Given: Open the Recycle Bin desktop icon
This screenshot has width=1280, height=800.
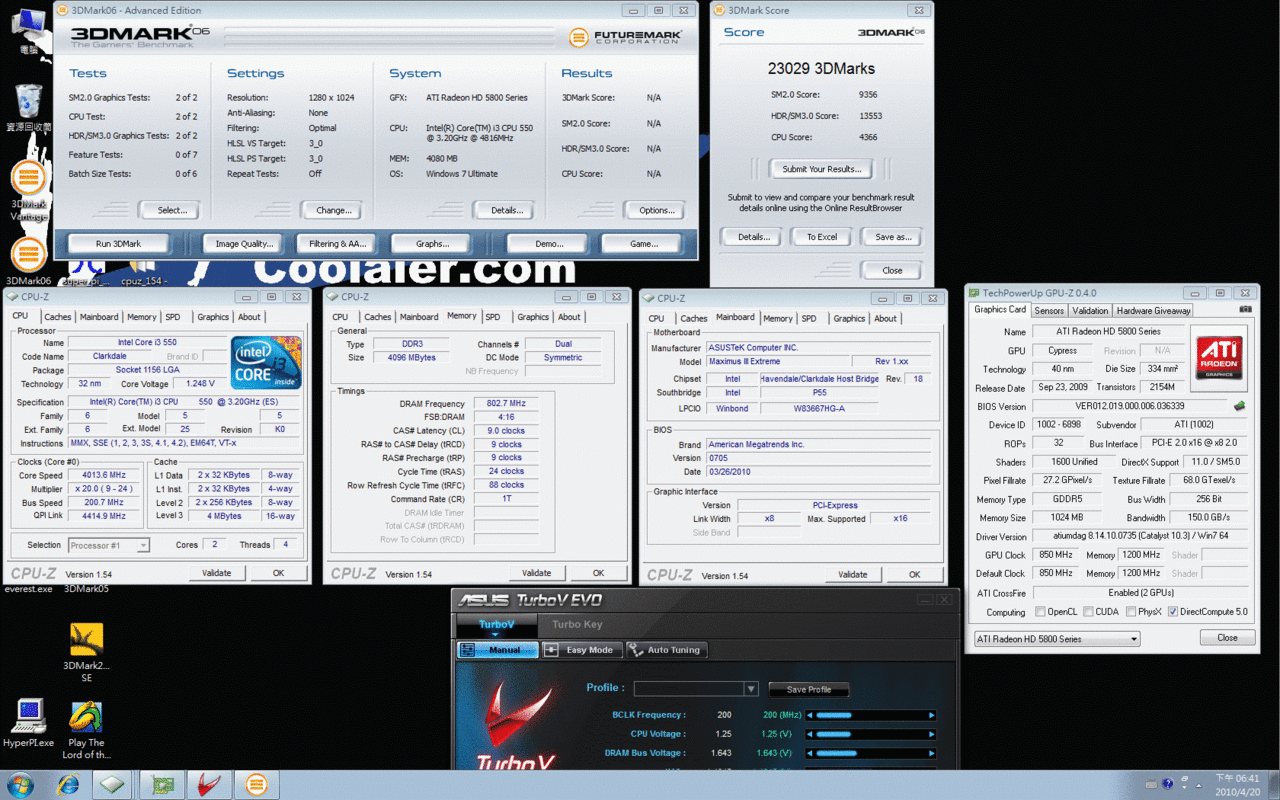Looking at the screenshot, I should coord(28,107).
